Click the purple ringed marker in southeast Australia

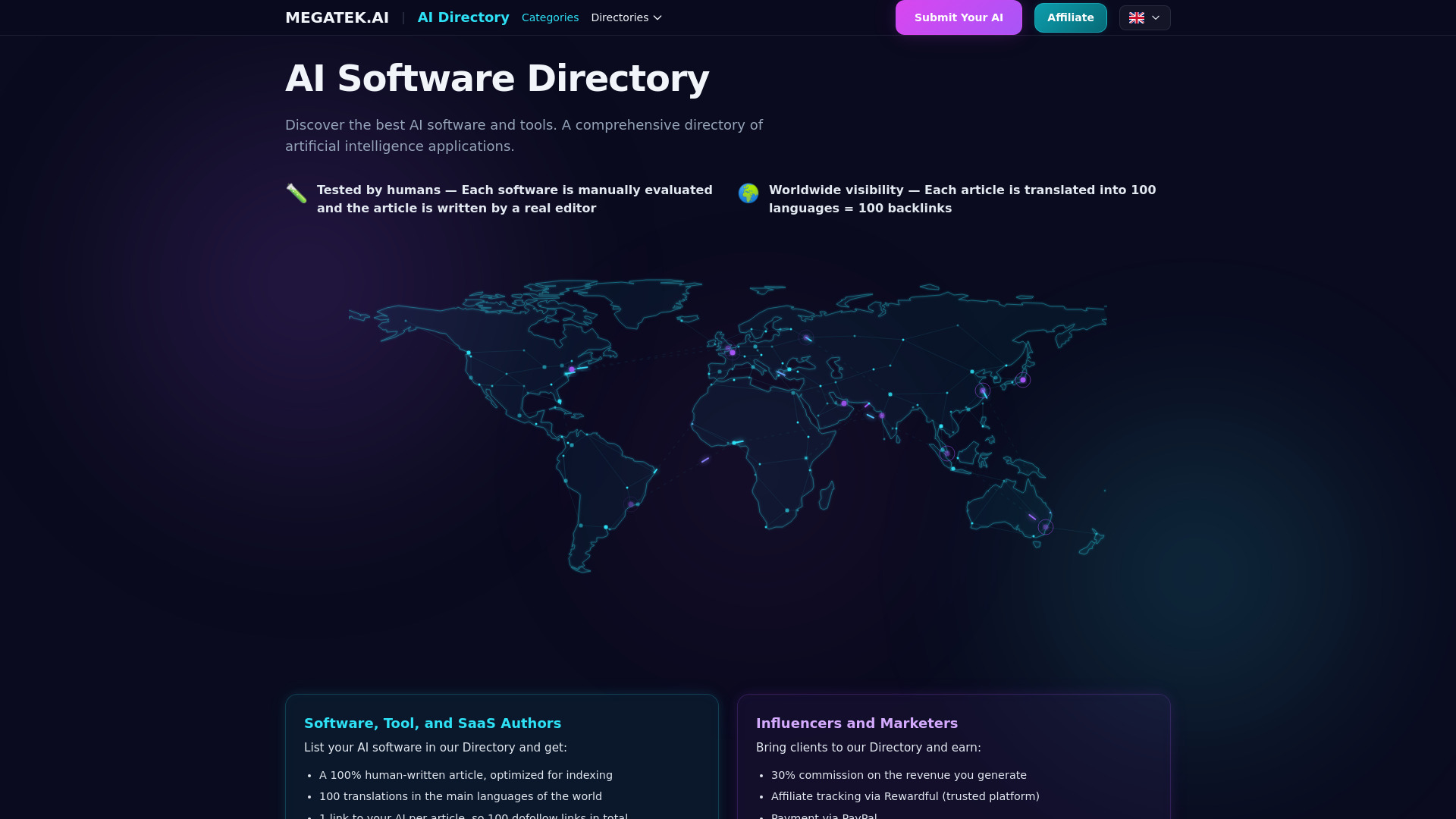(1046, 527)
